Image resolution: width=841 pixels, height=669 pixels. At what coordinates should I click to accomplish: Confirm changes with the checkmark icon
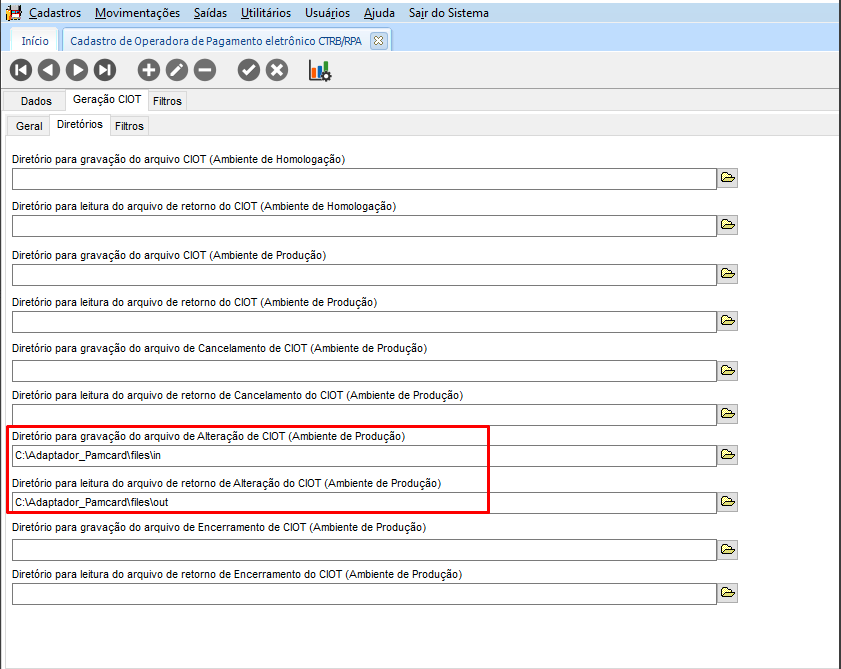click(x=249, y=70)
